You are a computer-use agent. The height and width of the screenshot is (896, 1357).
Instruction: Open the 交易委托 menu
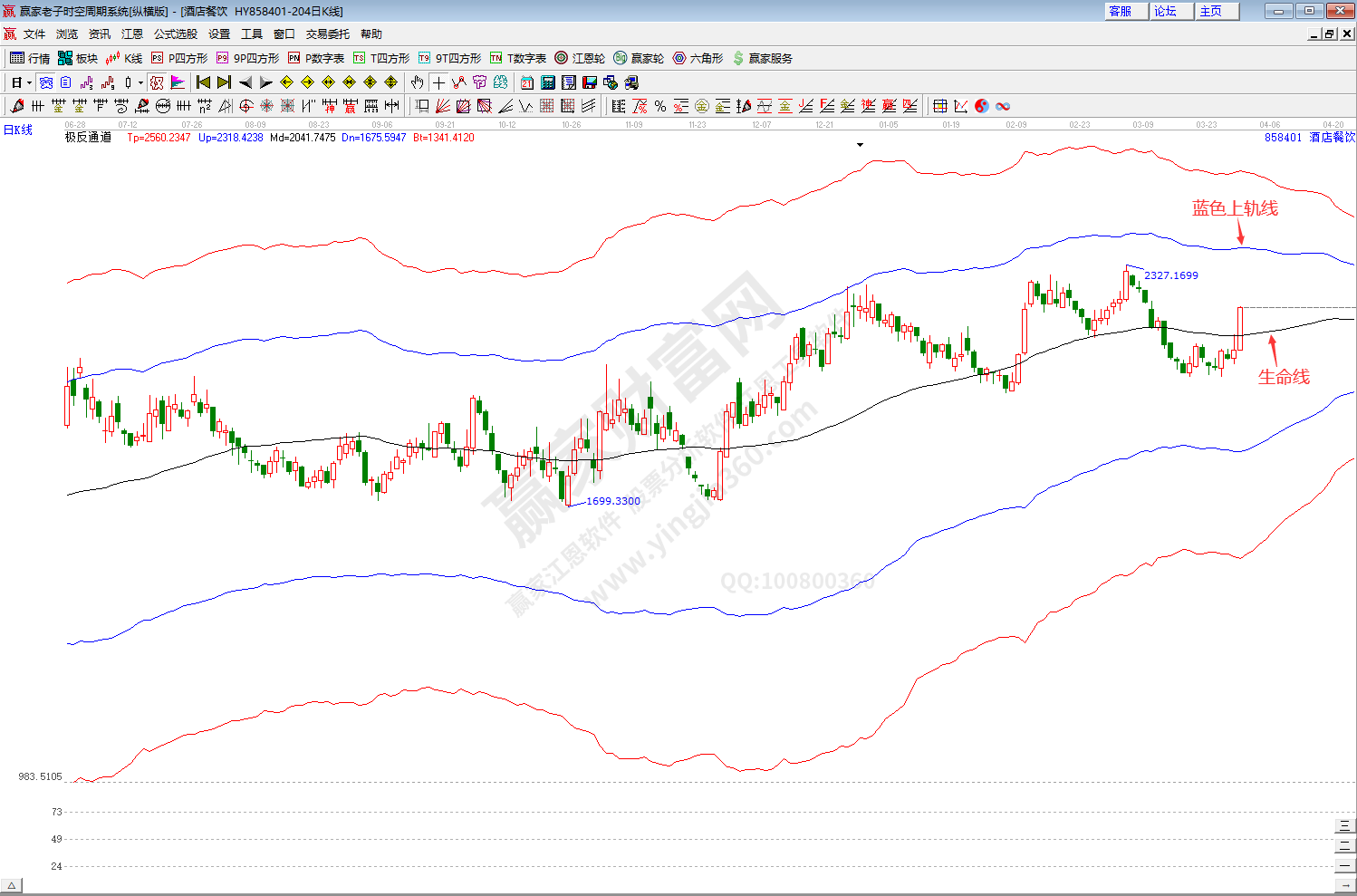pyautogui.click(x=327, y=34)
